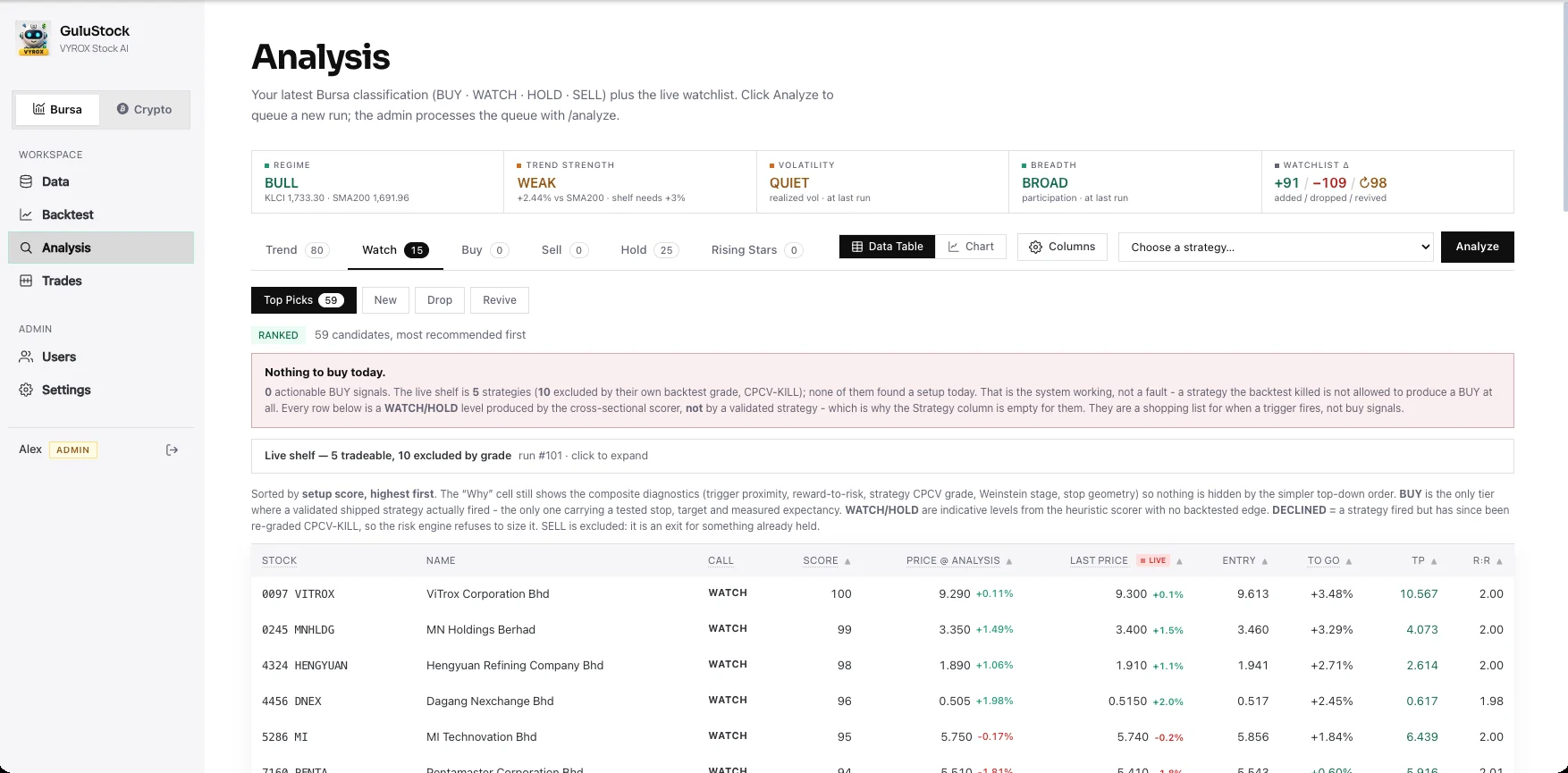Click the GuluStock robot logo

tap(34, 39)
